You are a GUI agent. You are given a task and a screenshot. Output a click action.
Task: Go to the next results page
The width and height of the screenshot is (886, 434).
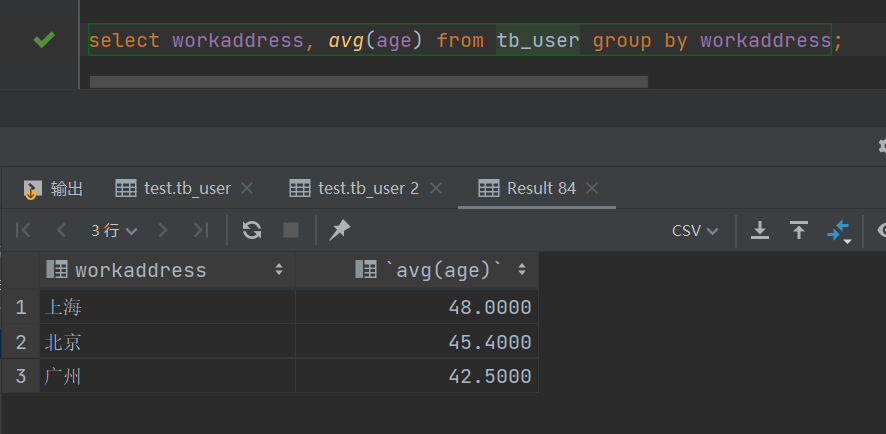tap(163, 230)
